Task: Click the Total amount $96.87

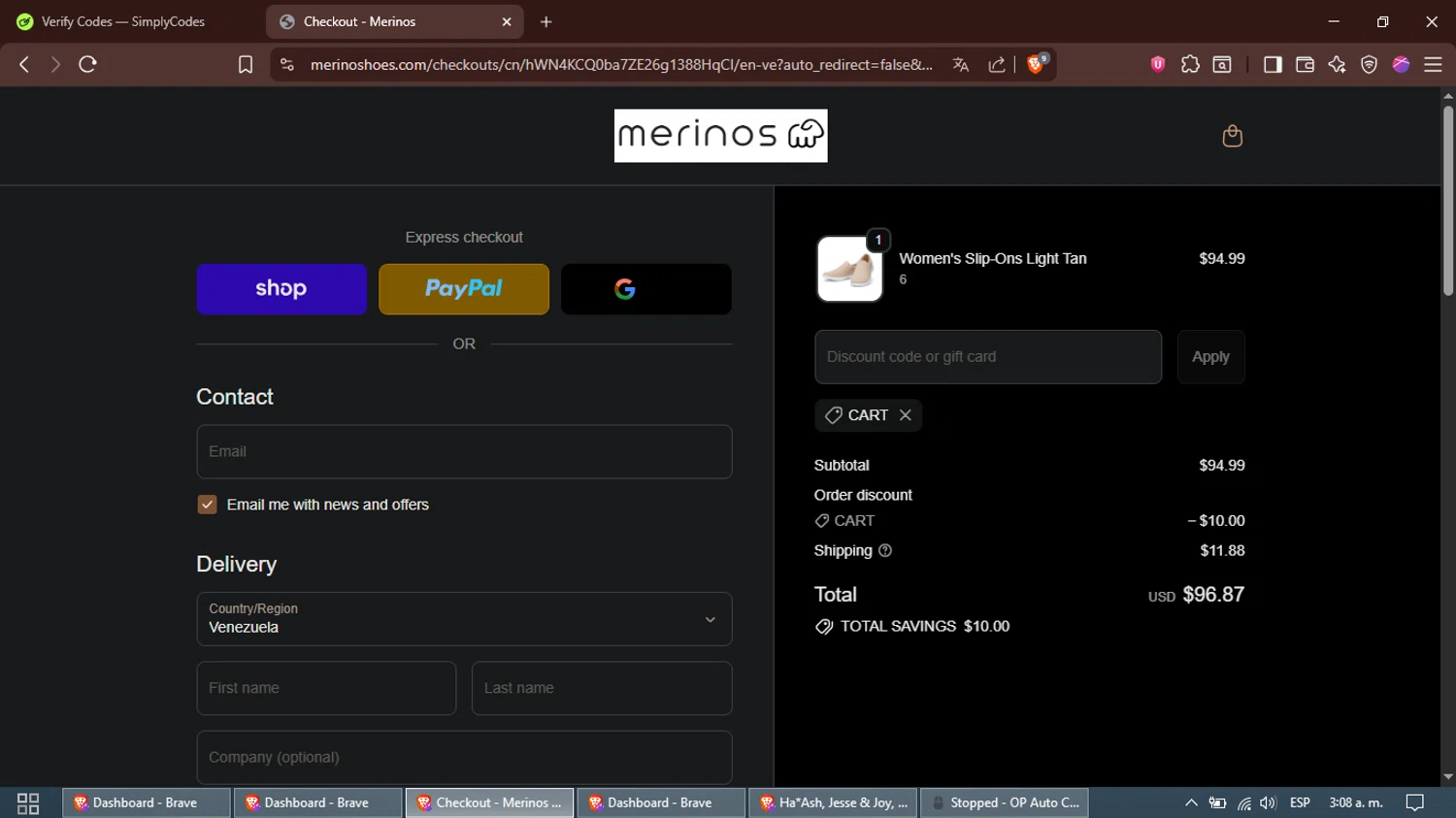Action: coord(1213,595)
